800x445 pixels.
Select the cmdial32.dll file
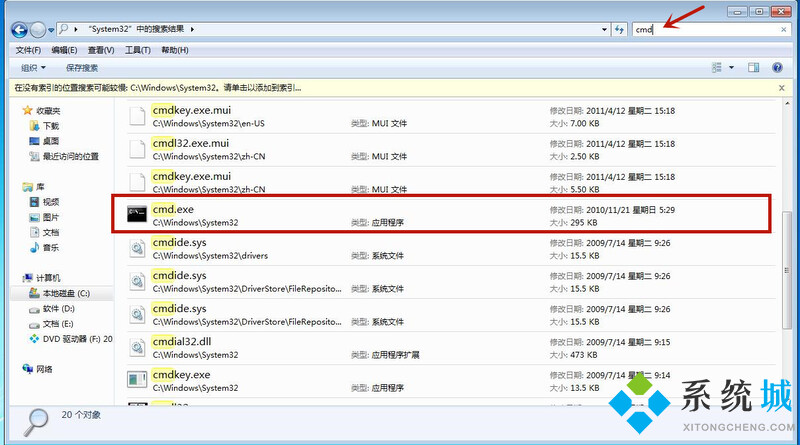click(451, 348)
